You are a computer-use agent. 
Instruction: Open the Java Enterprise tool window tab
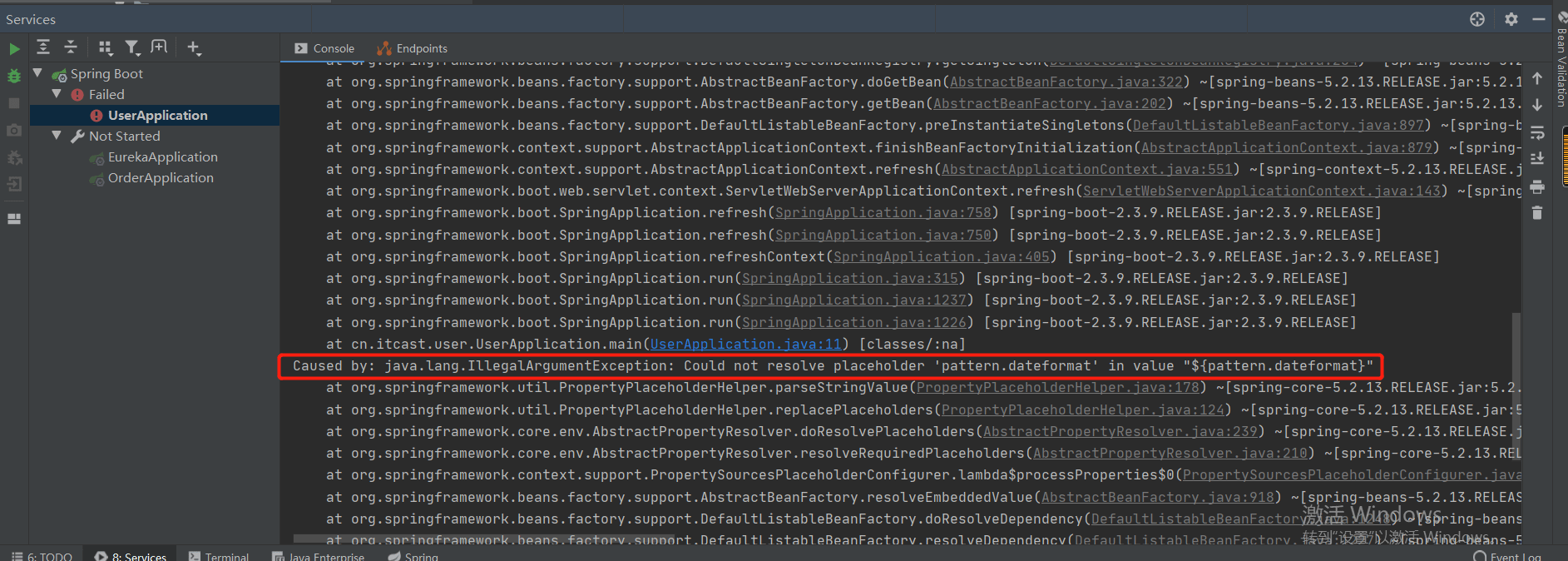click(x=319, y=556)
